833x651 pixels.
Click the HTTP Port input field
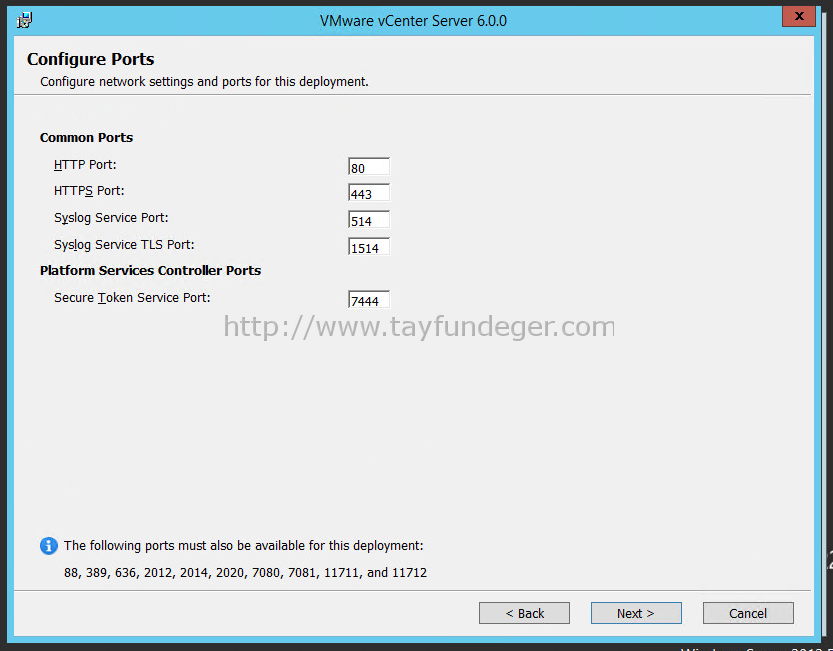(x=369, y=167)
